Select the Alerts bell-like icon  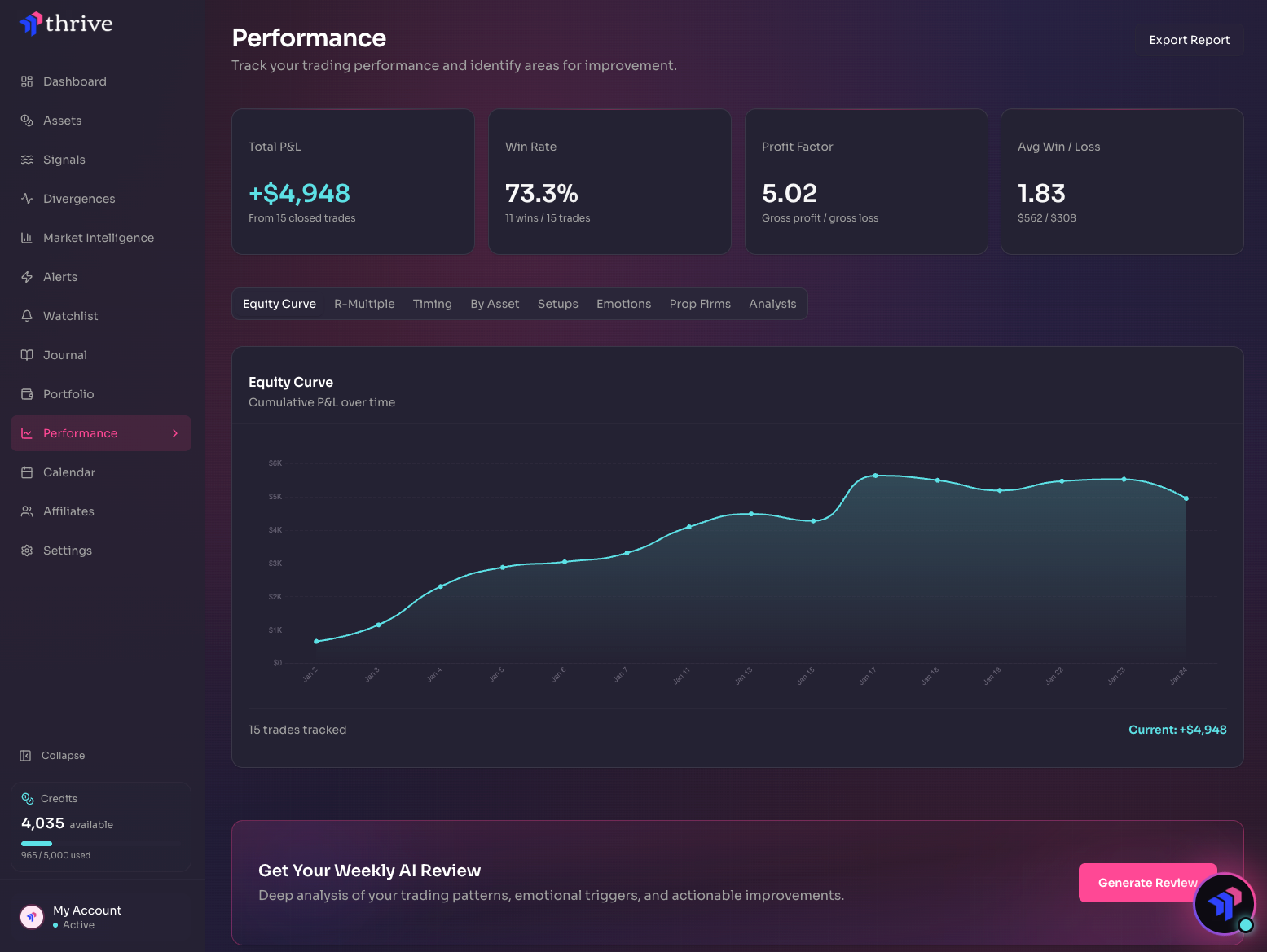[27, 276]
